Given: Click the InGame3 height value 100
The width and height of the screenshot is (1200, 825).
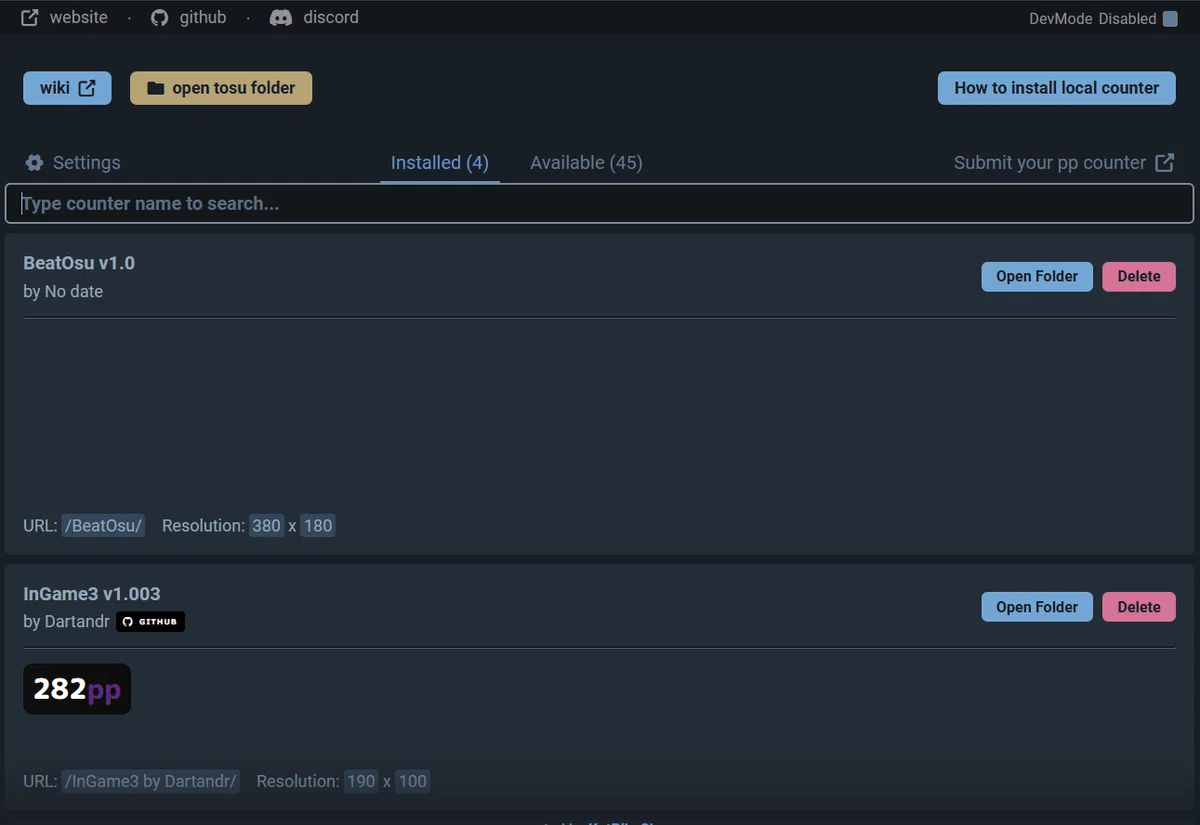Looking at the screenshot, I should pyautogui.click(x=412, y=782).
